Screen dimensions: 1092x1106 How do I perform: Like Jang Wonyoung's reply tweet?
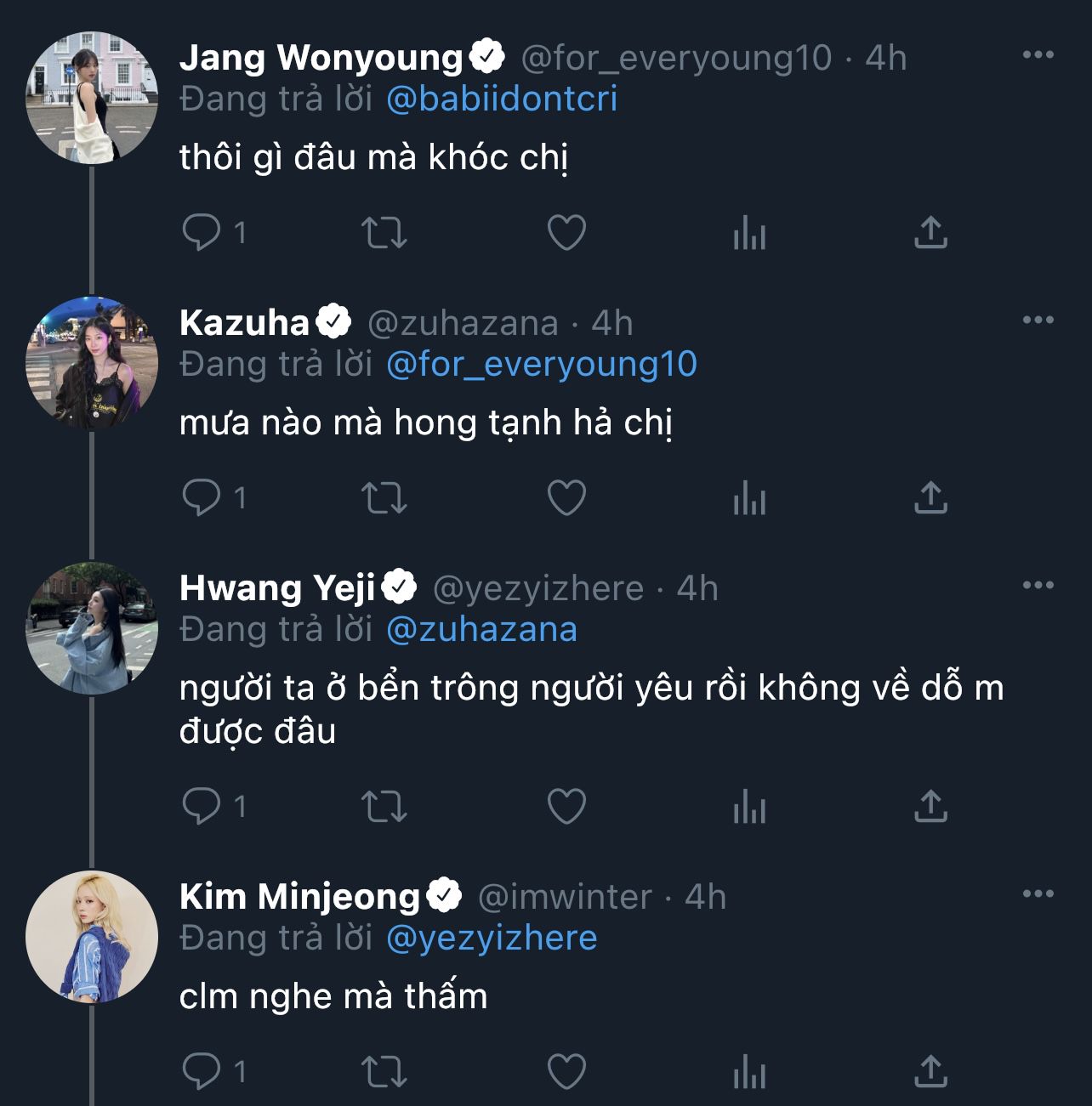pos(566,232)
